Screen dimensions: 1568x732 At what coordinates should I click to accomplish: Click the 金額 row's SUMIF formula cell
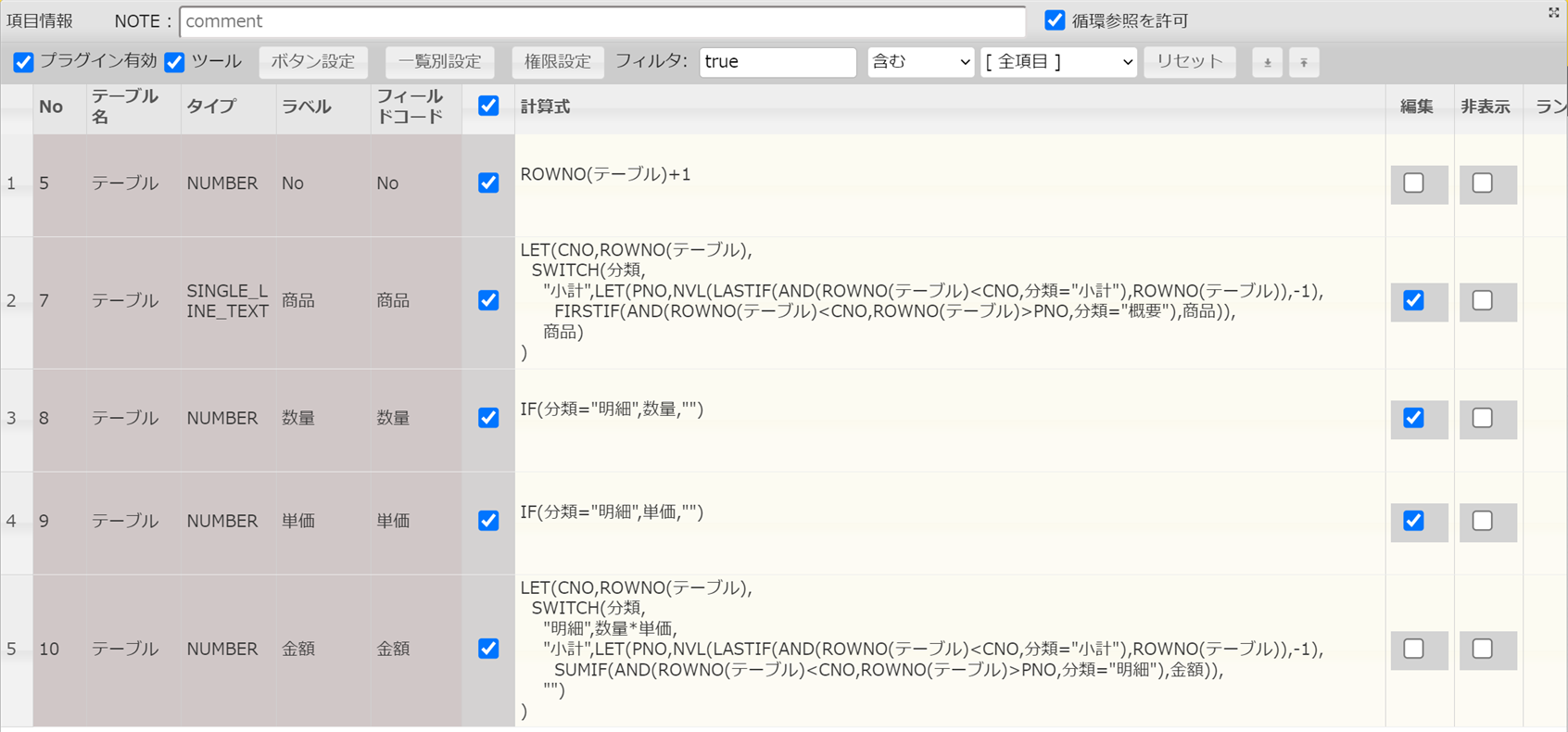pos(950,650)
